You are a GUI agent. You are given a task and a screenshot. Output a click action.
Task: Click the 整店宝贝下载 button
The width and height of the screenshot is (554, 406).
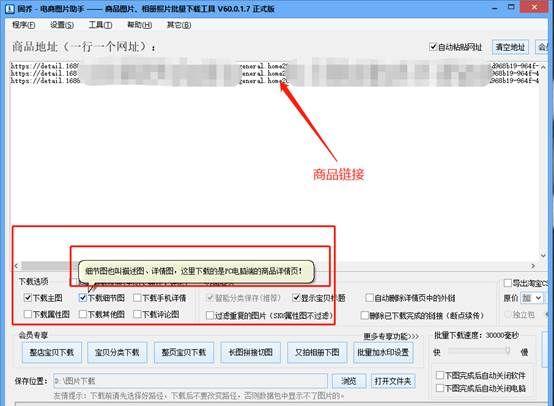tap(52, 352)
